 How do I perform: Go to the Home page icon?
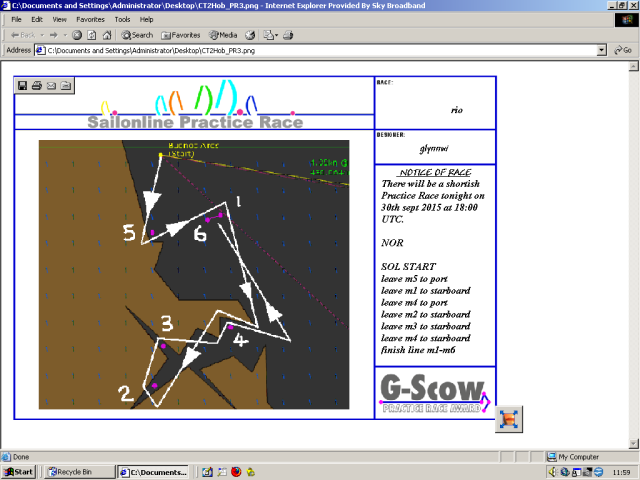[107, 35]
